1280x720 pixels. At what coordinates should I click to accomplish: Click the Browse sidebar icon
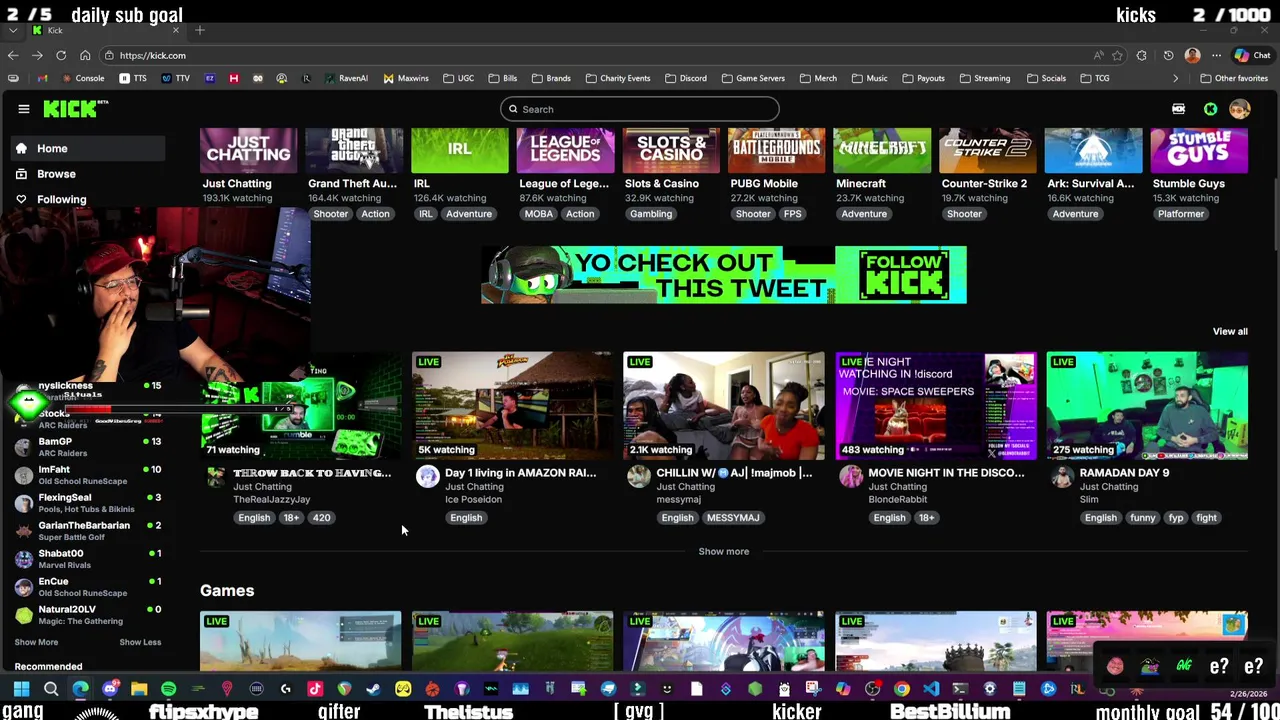21,174
